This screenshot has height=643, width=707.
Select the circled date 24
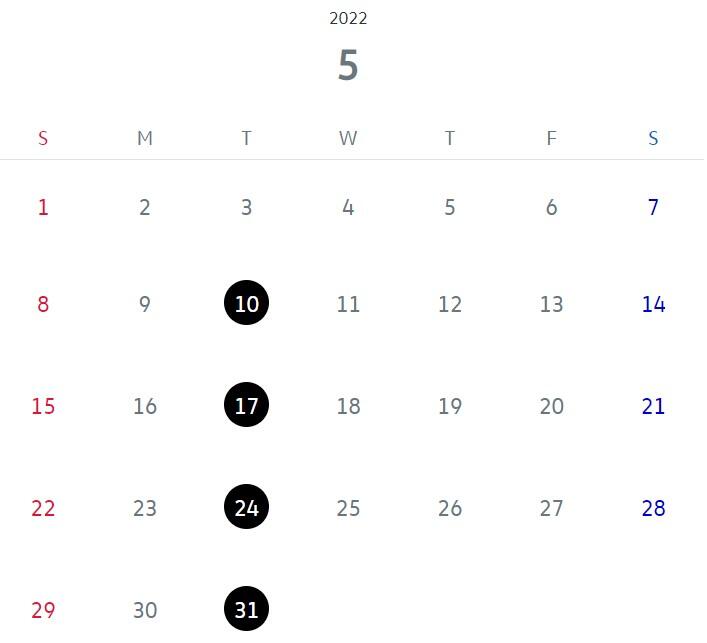click(247, 507)
